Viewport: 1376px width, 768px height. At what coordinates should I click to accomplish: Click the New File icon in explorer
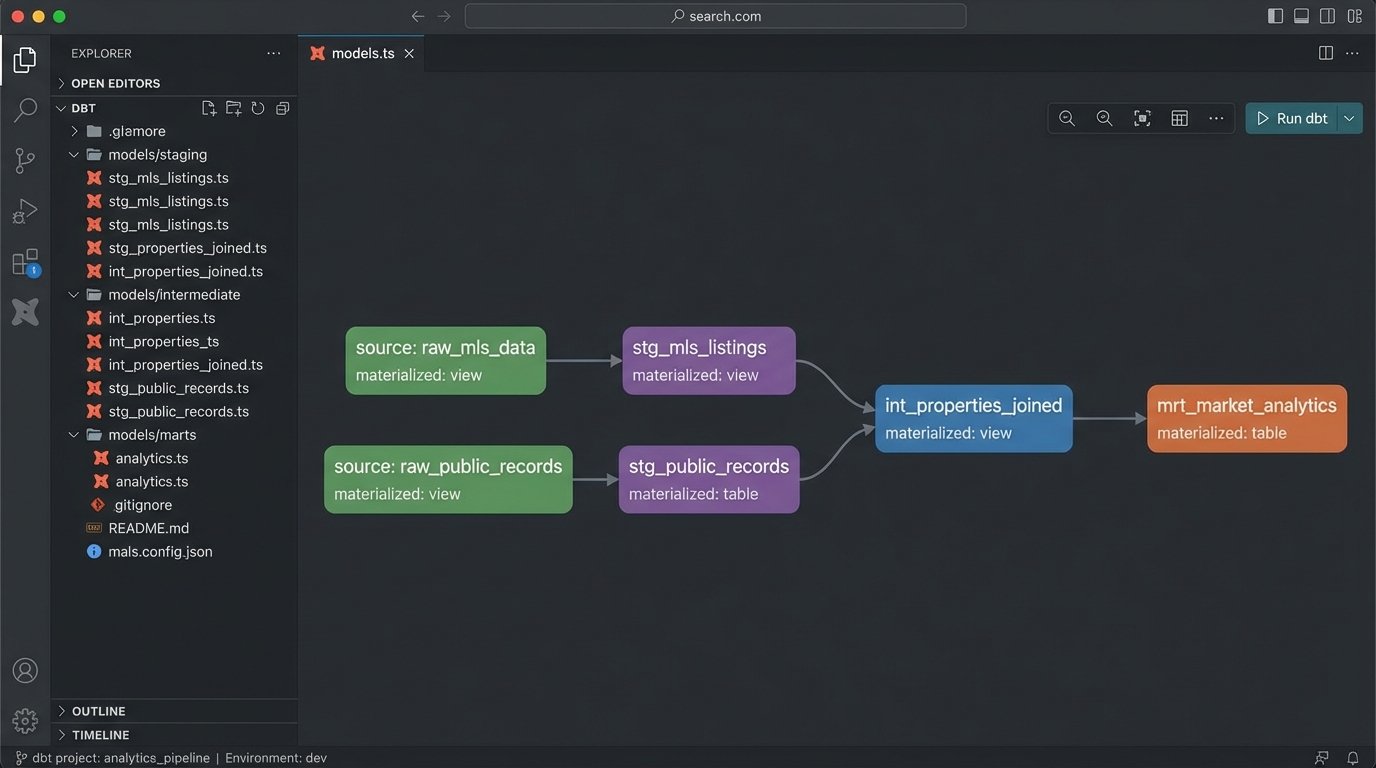pos(208,108)
